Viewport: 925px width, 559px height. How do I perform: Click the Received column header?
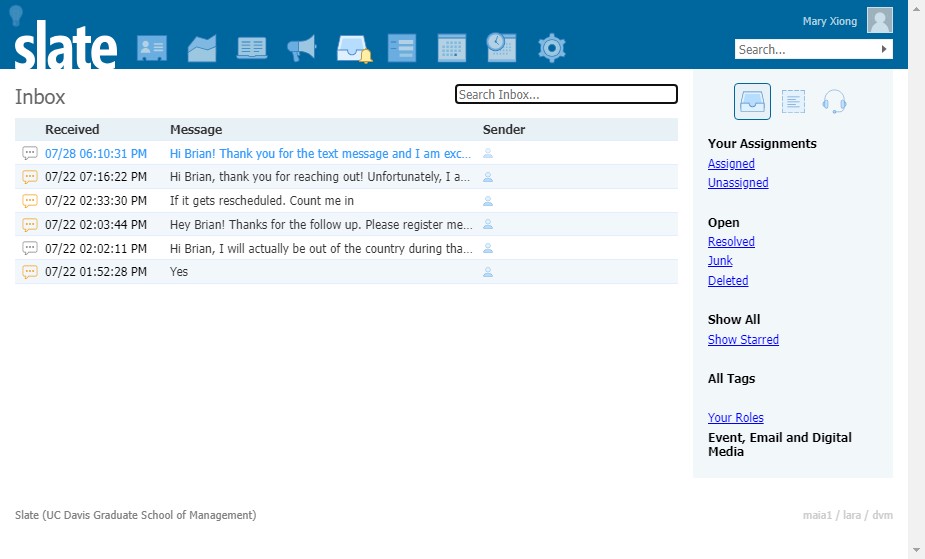coord(72,130)
